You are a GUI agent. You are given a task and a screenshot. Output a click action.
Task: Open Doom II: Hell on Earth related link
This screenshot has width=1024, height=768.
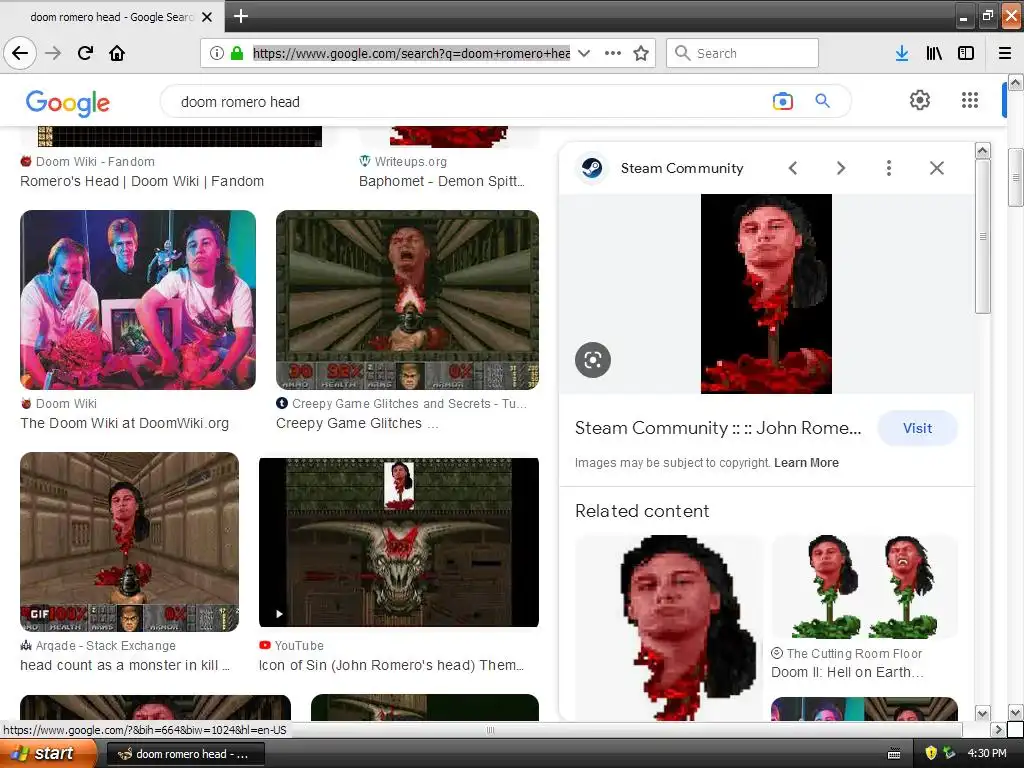[847, 672]
